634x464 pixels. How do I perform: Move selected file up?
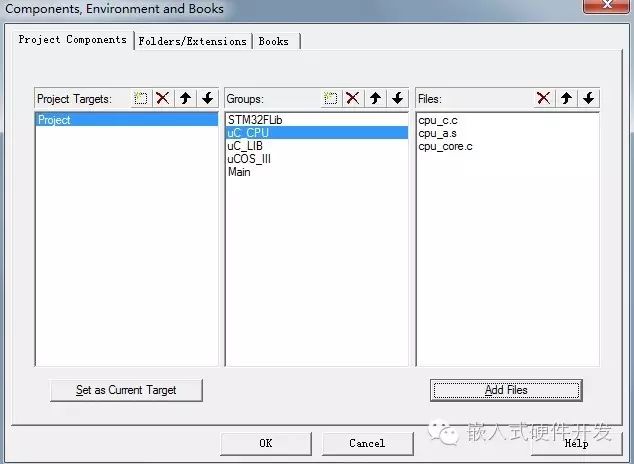tap(566, 98)
